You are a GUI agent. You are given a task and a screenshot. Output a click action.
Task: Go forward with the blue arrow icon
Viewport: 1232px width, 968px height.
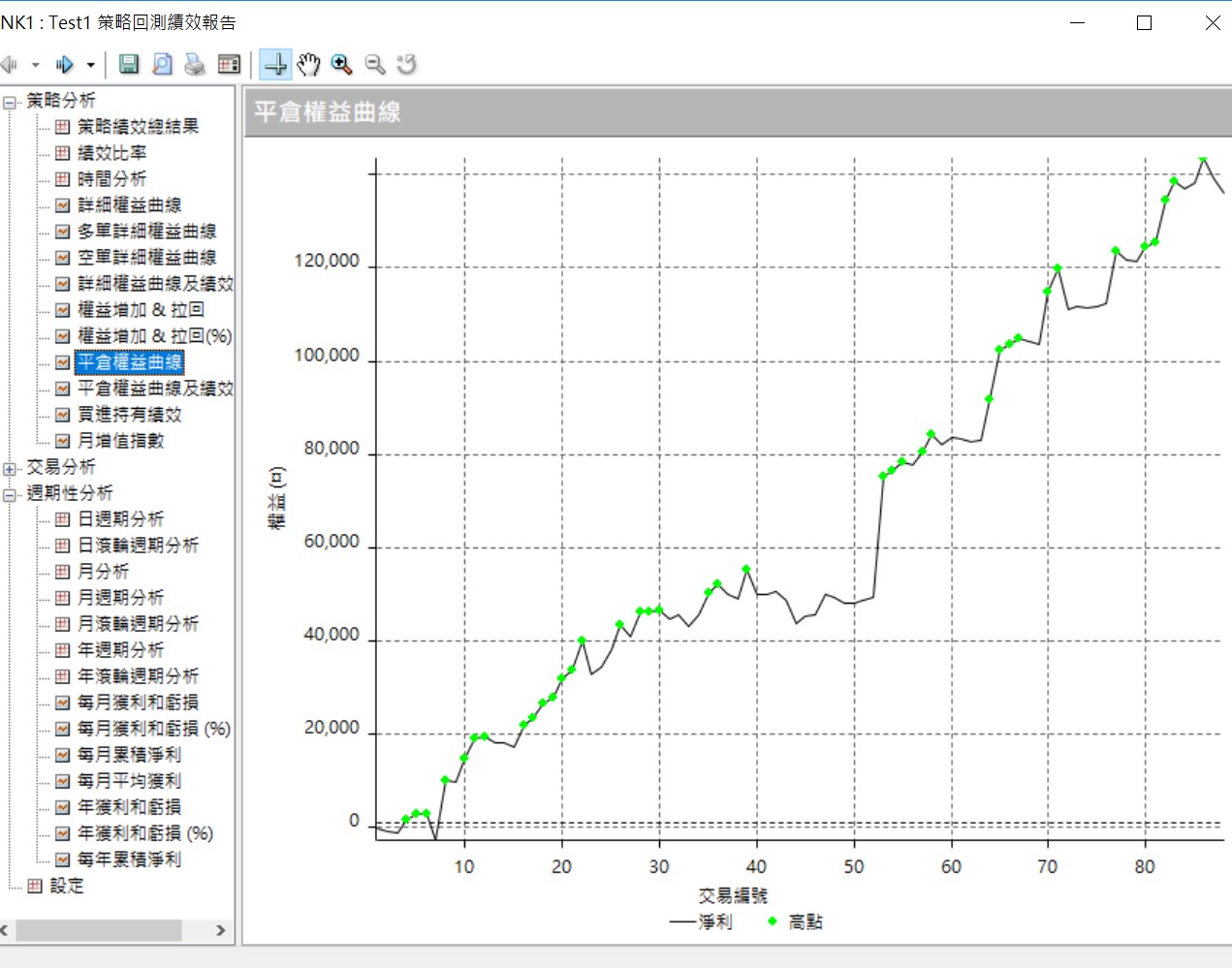coord(65,65)
